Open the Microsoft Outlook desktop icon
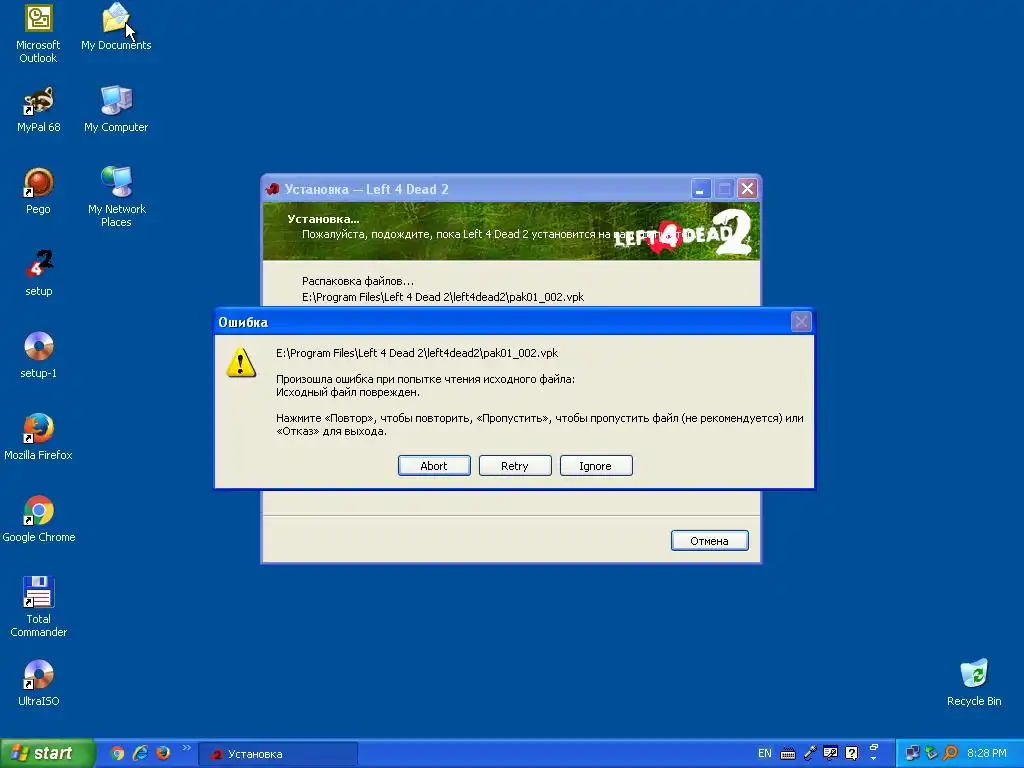1024x768 pixels. tap(38, 34)
